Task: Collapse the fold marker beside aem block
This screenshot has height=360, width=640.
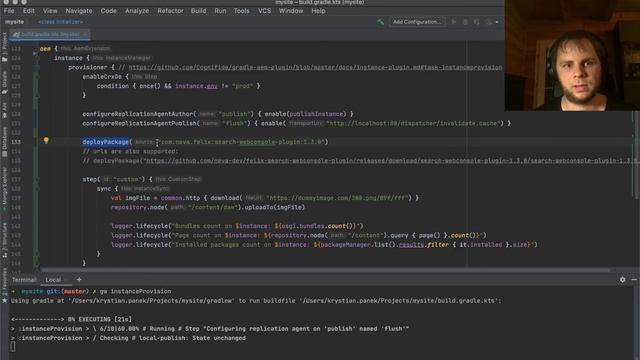Action: click(35, 53)
